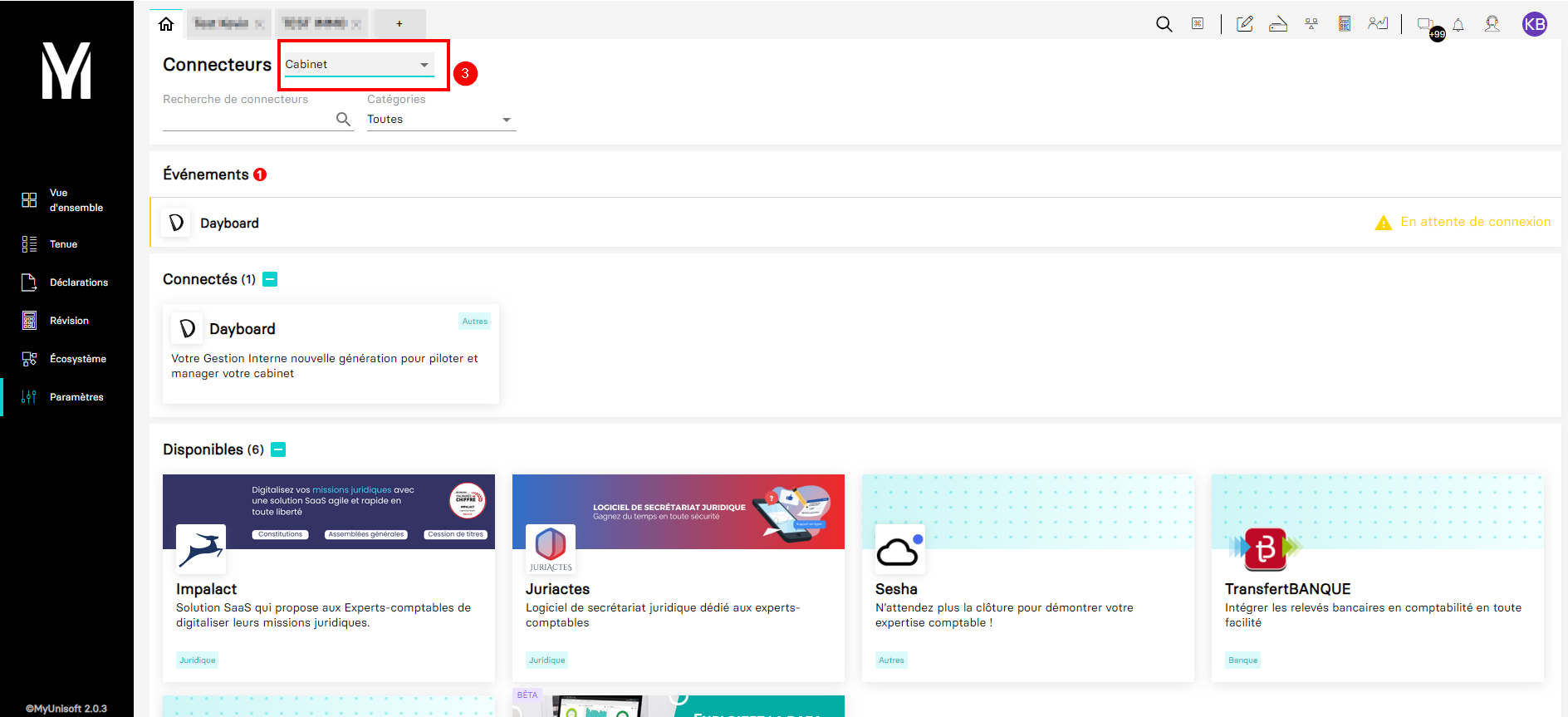Collapse the Disponibles section
Image resolution: width=1568 pixels, height=717 pixels.
[279, 449]
